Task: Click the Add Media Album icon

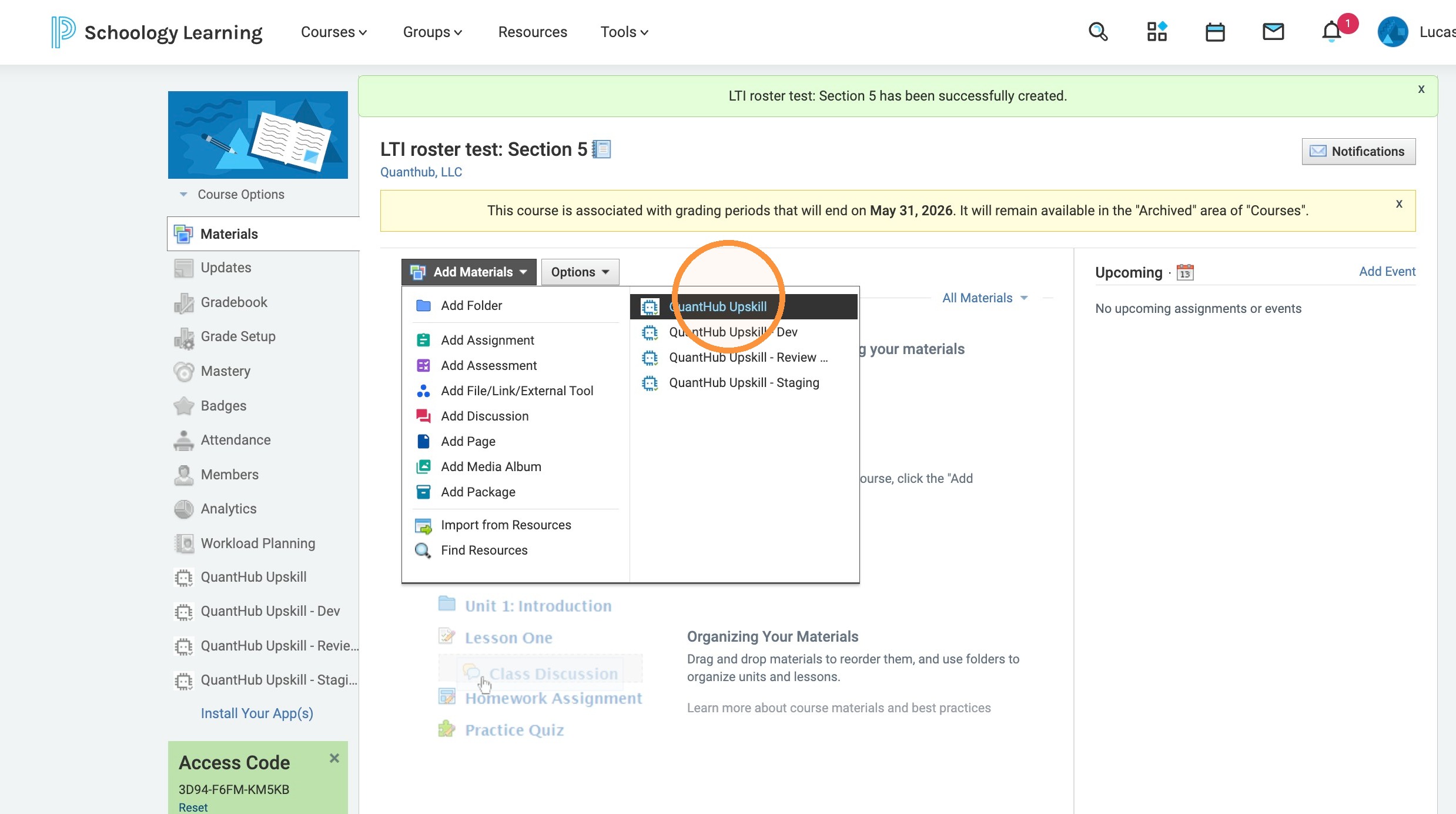Action: point(423,466)
